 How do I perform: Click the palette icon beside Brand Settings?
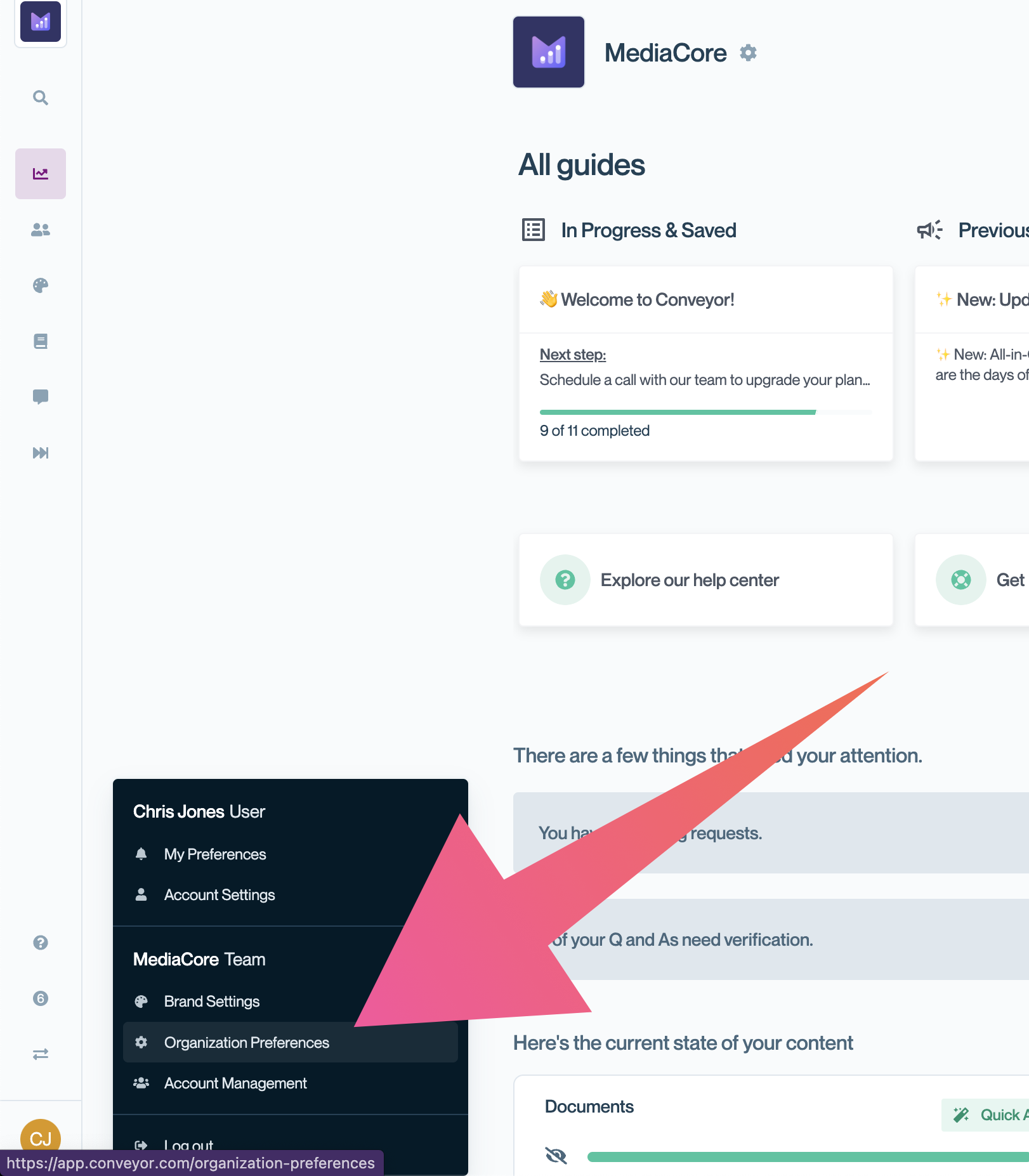[x=141, y=1001]
